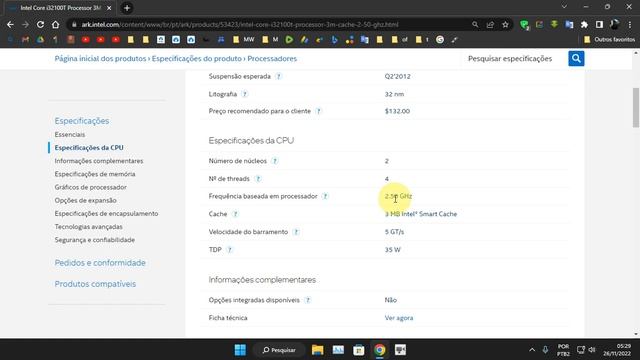Select Especificações de encapsulamento in sidebar
640x360 pixels.
pyautogui.click(x=106, y=213)
